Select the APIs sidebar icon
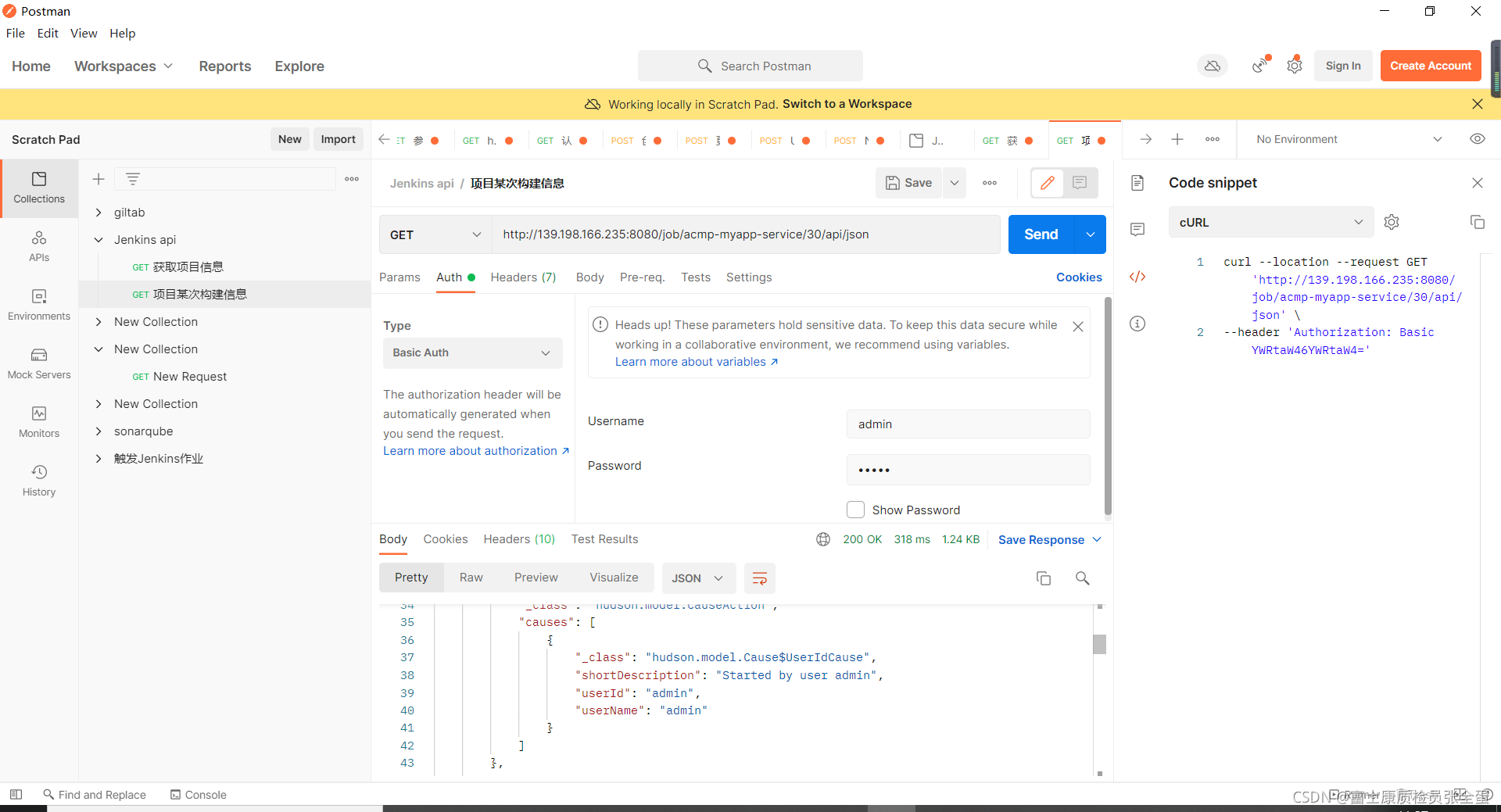 tap(39, 246)
